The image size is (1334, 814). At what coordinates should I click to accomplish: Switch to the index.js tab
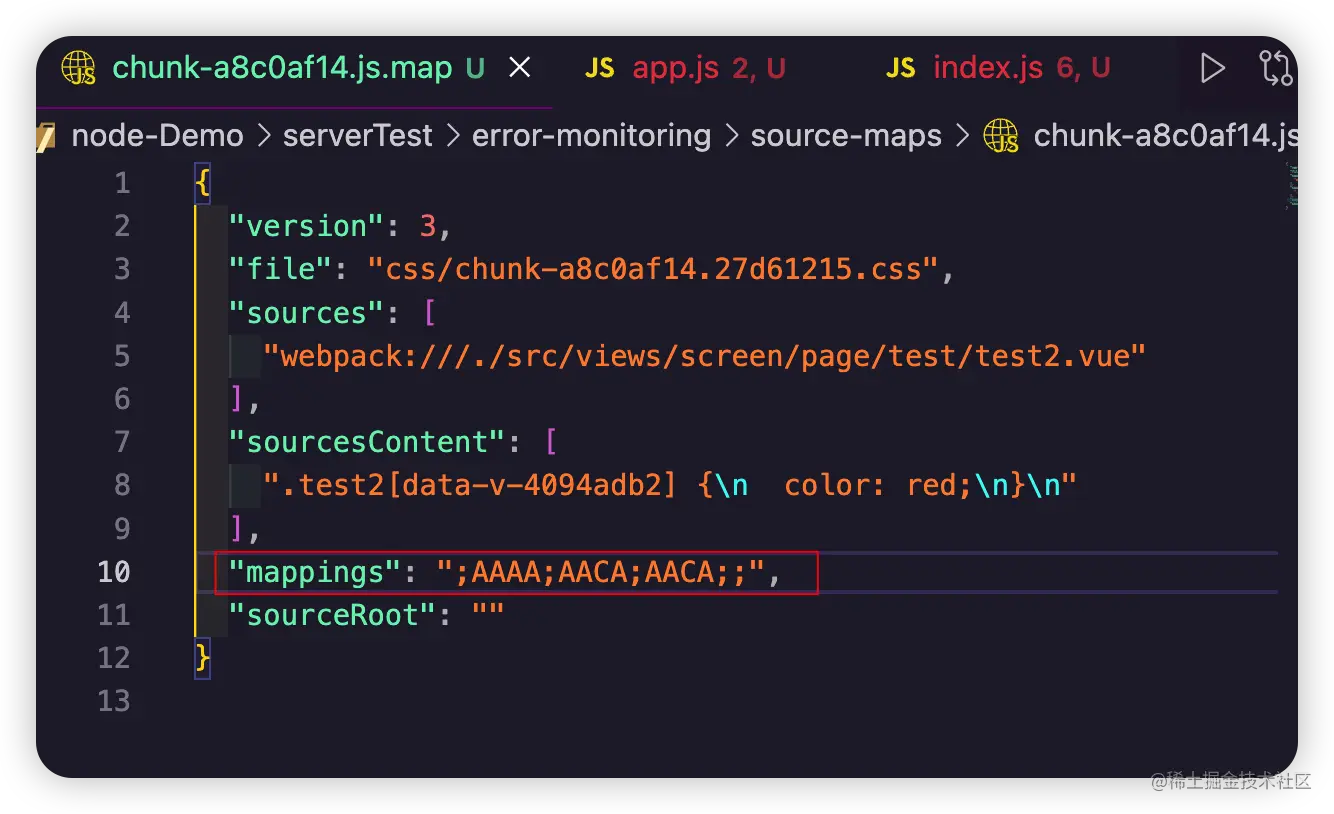[998, 68]
